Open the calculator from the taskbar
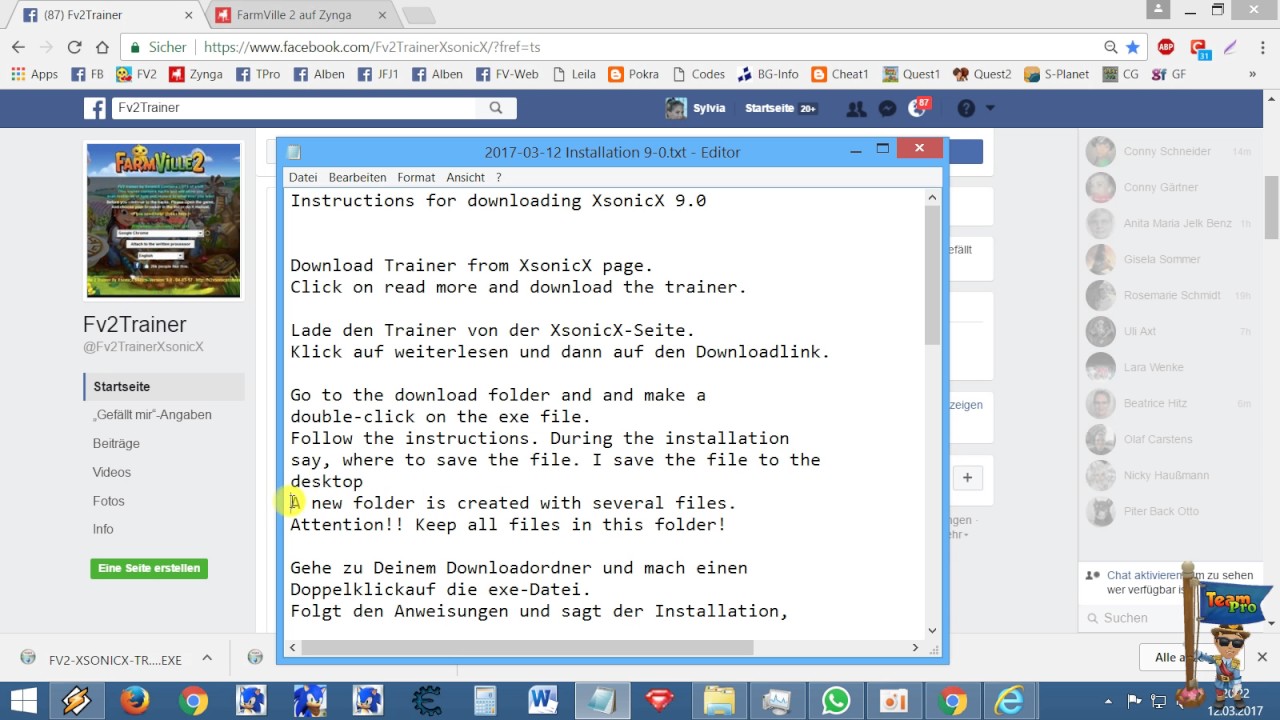The image size is (1280, 720). click(x=485, y=701)
